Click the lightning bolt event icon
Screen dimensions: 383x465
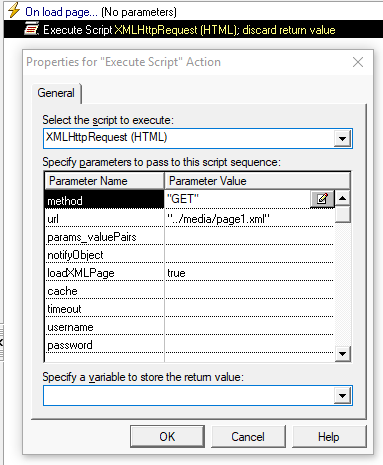tap(14, 11)
